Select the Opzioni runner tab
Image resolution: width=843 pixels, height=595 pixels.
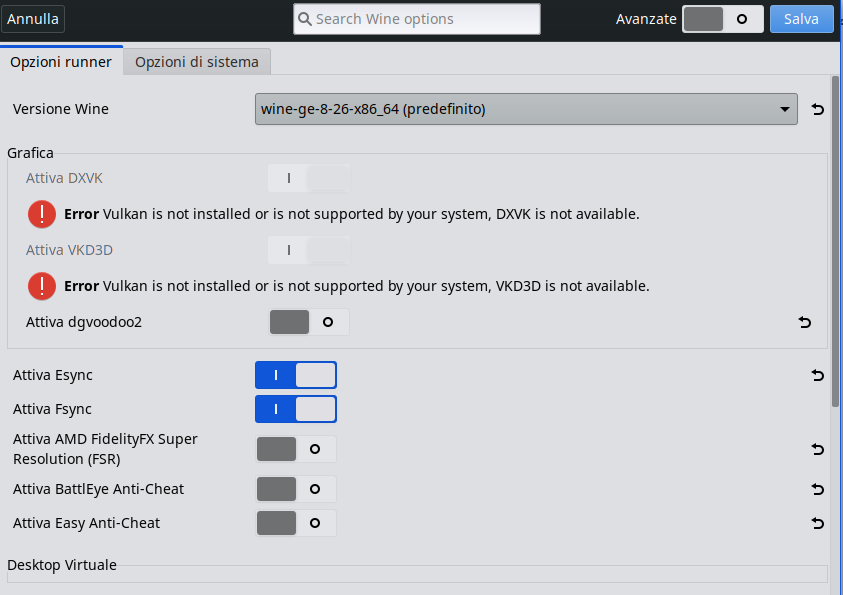[x=61, y=61]
